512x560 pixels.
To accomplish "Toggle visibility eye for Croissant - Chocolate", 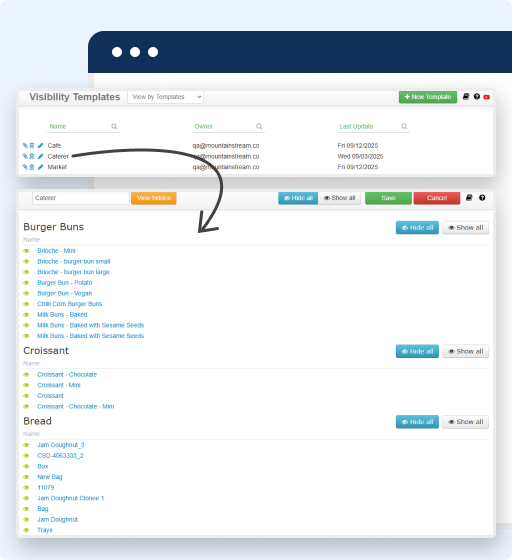I will (x=26, y=375).
